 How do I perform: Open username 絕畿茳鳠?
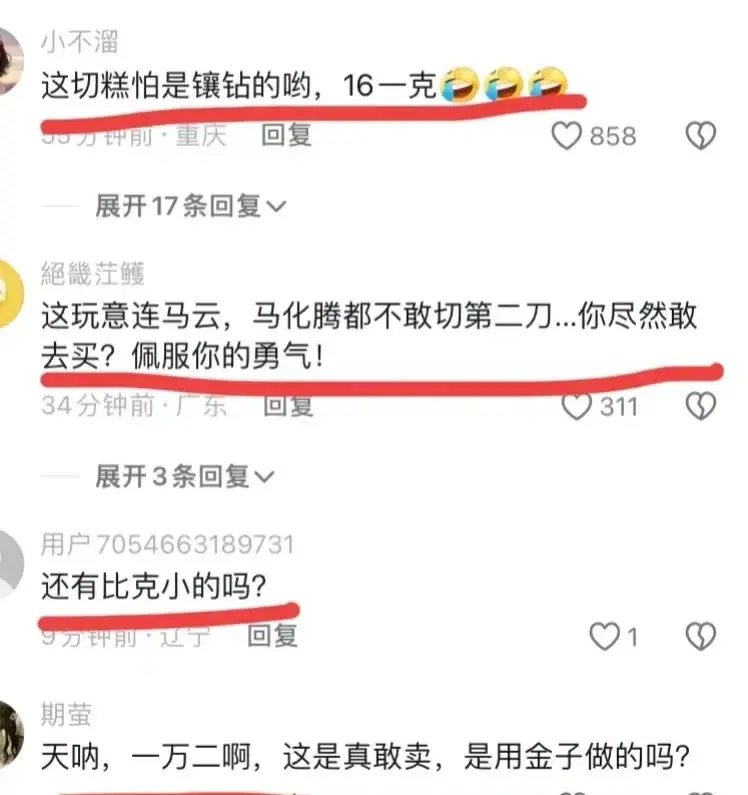coord(93,274)
